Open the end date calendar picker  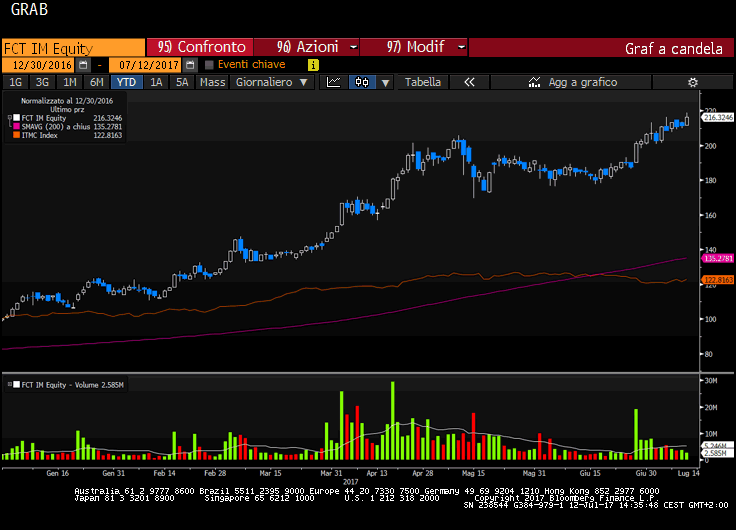(190, 65)
